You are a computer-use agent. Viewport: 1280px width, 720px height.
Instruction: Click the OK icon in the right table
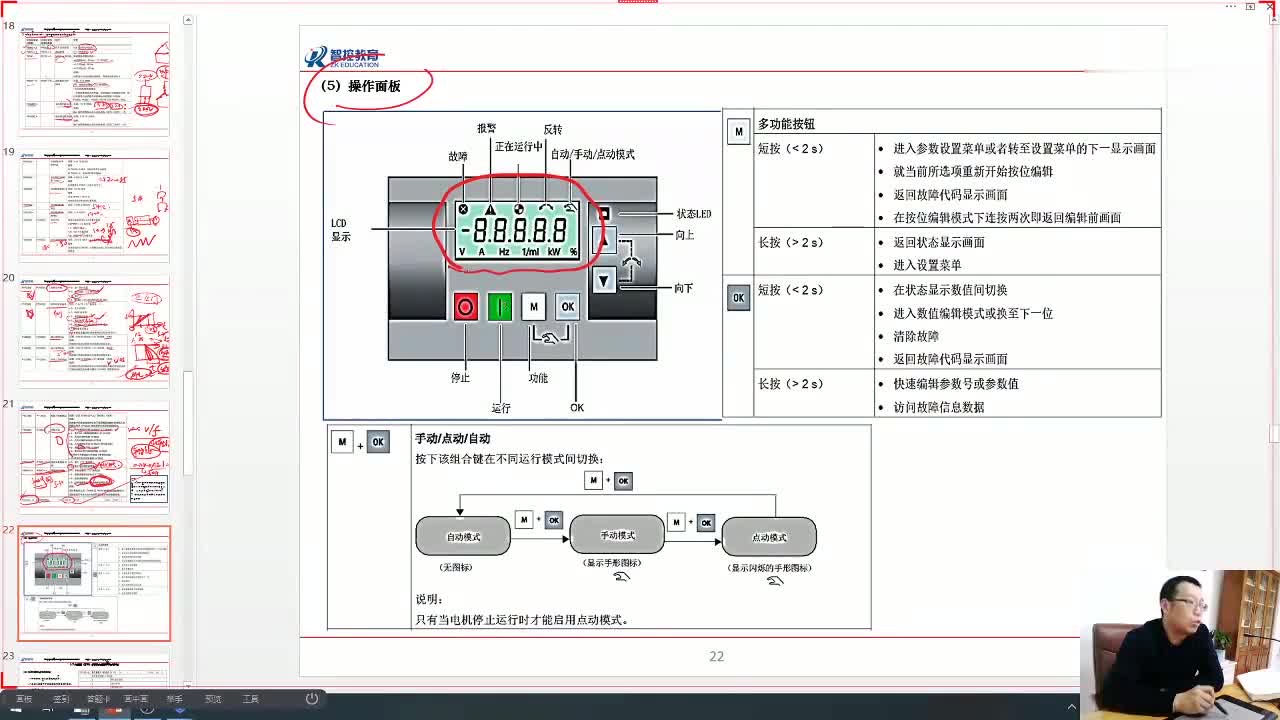click(739, 297)
